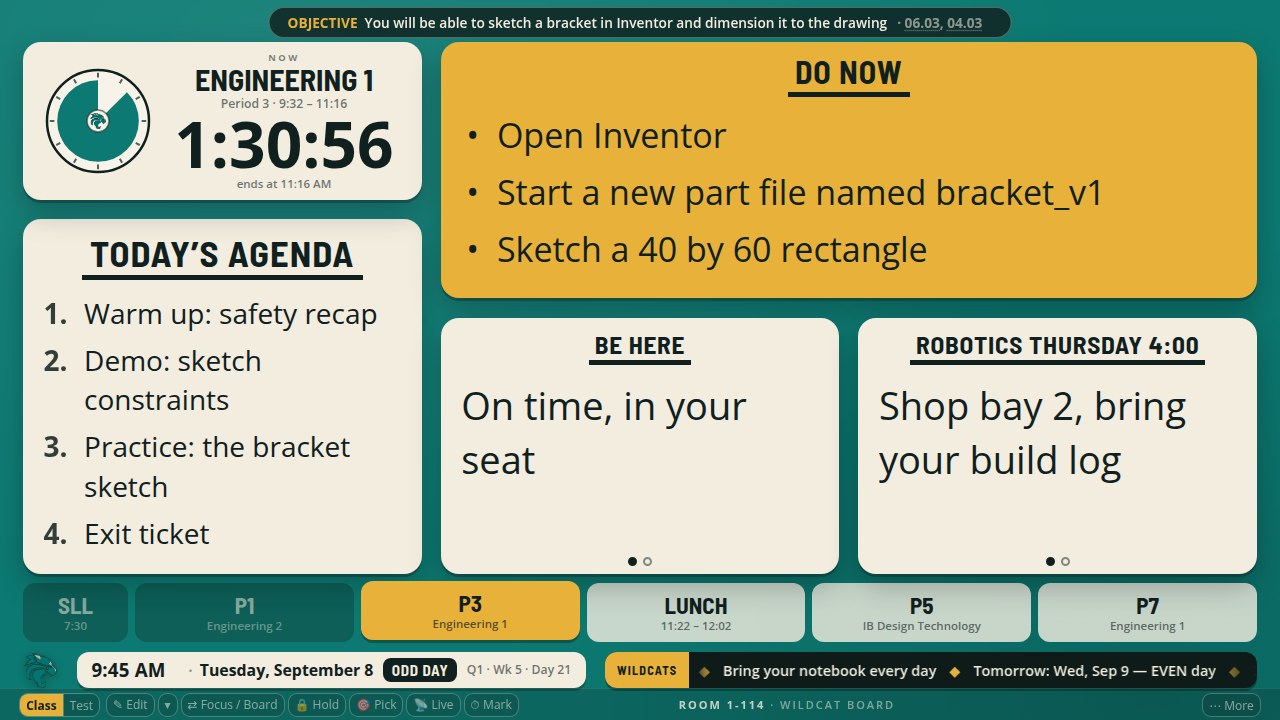The width and height of the screenshot is (1280, 720).
Task: Open the Pick student tool
Action: (377, 705)
